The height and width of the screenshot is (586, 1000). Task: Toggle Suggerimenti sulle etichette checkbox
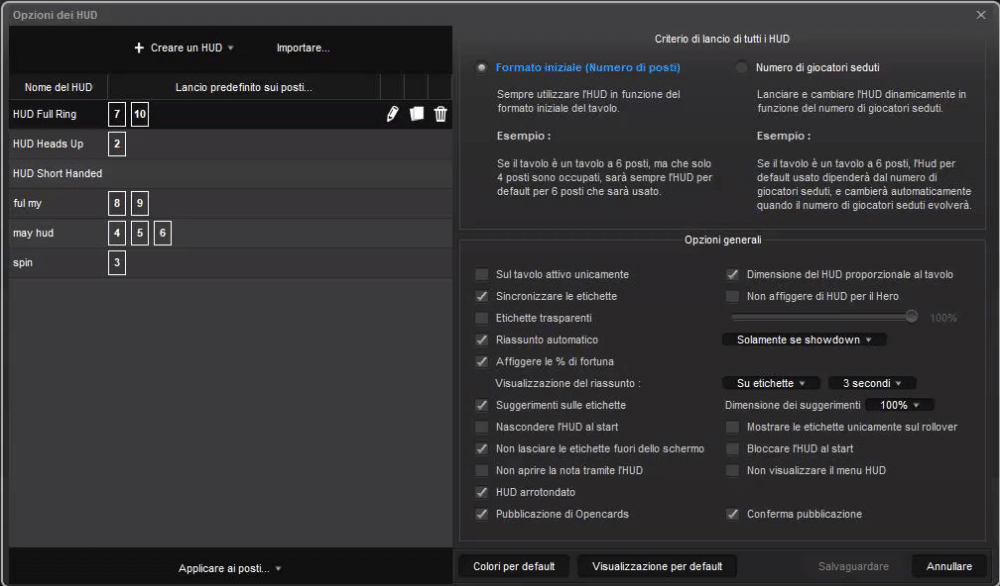point(482,405)
